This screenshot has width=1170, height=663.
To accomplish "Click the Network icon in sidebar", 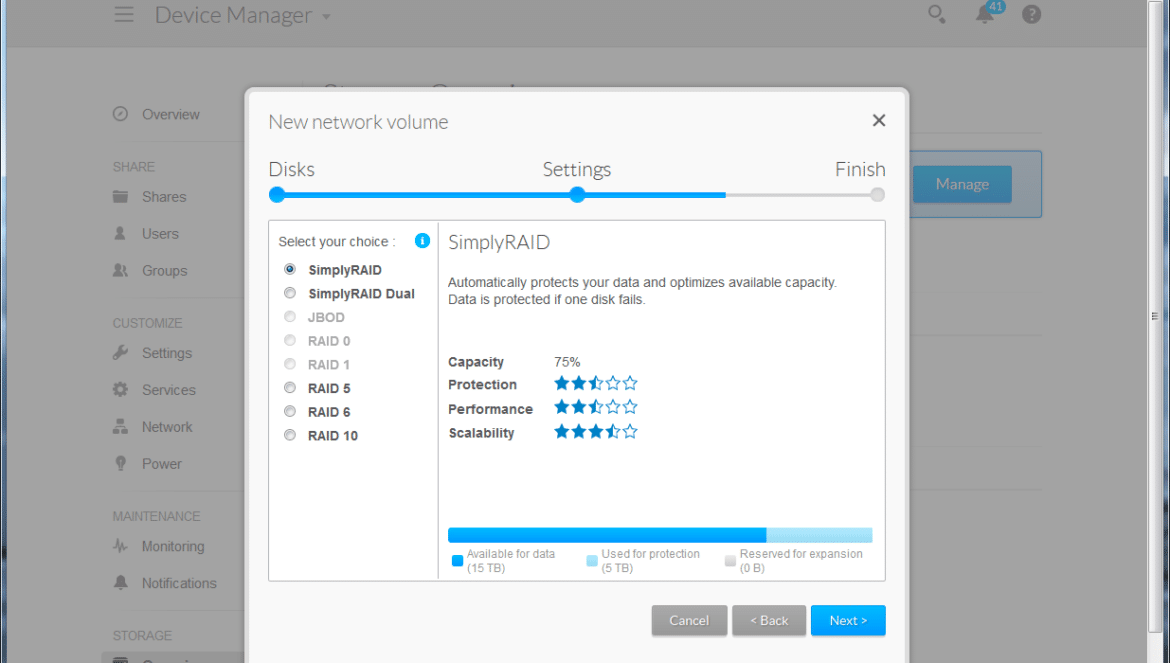I will coord(120,427).
